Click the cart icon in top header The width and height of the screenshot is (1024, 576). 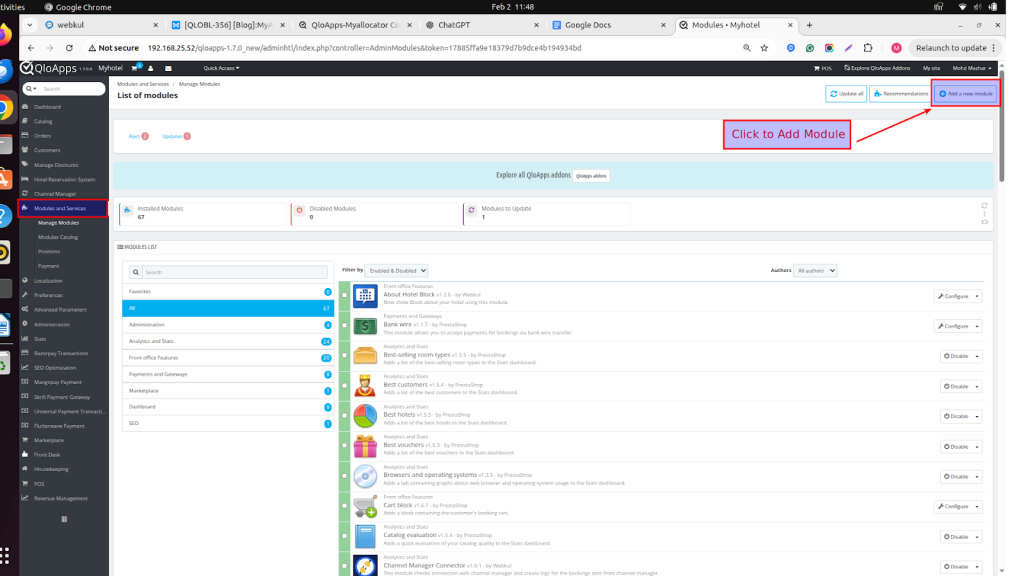pos(134,68)
